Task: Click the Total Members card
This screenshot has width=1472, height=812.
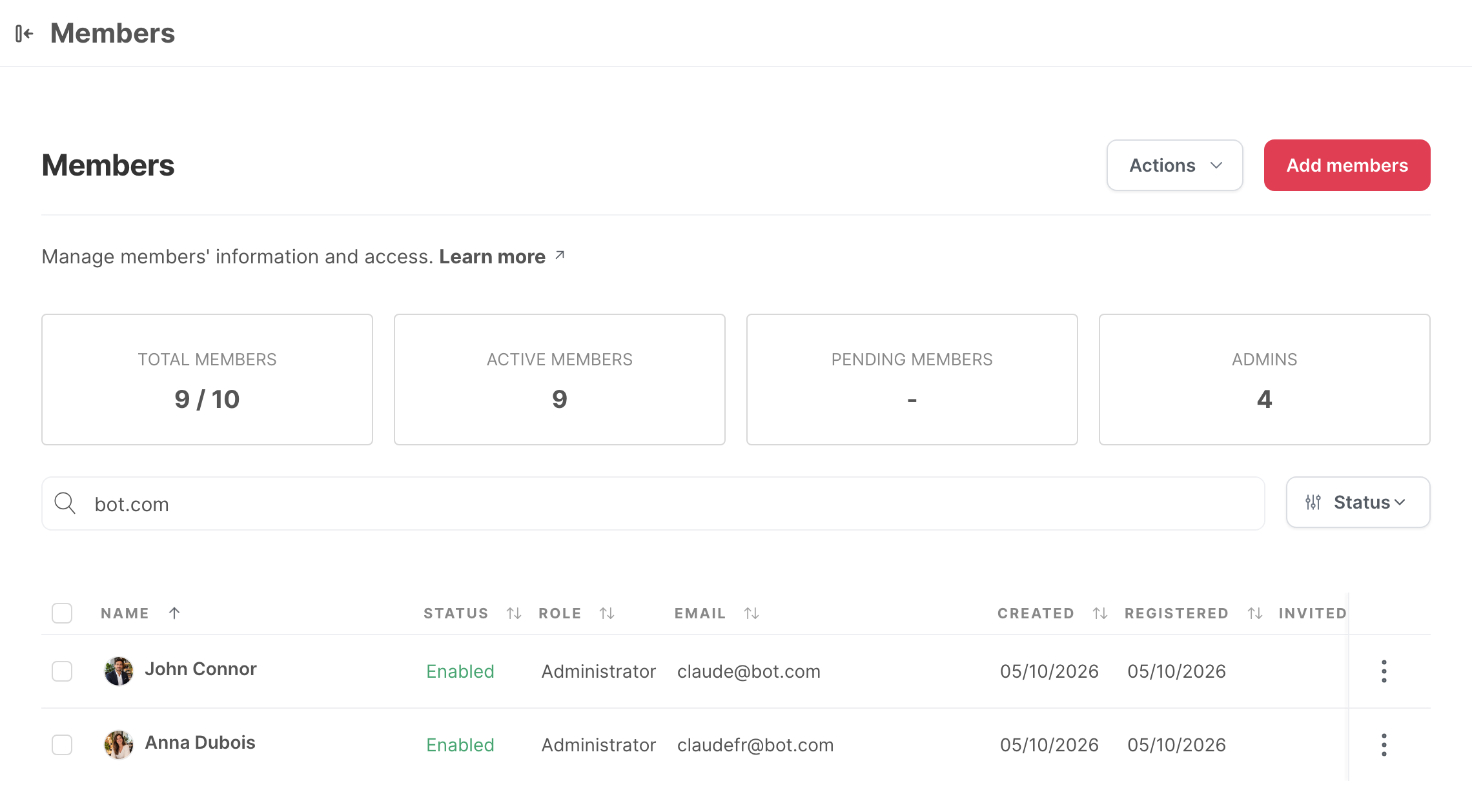Action: (x=207, y=380)
